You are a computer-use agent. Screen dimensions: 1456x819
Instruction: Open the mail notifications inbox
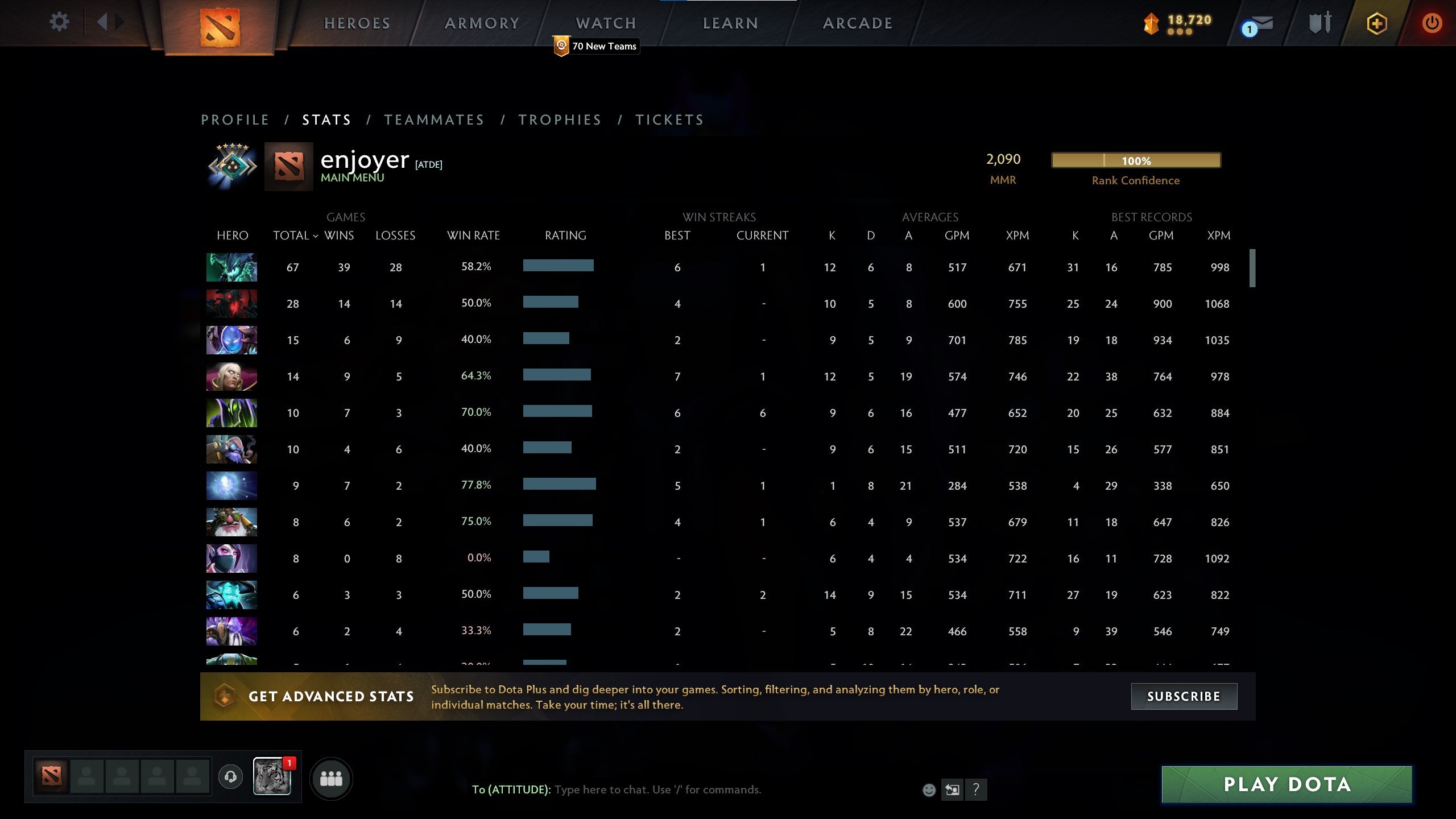click(x=1258, y=24)
